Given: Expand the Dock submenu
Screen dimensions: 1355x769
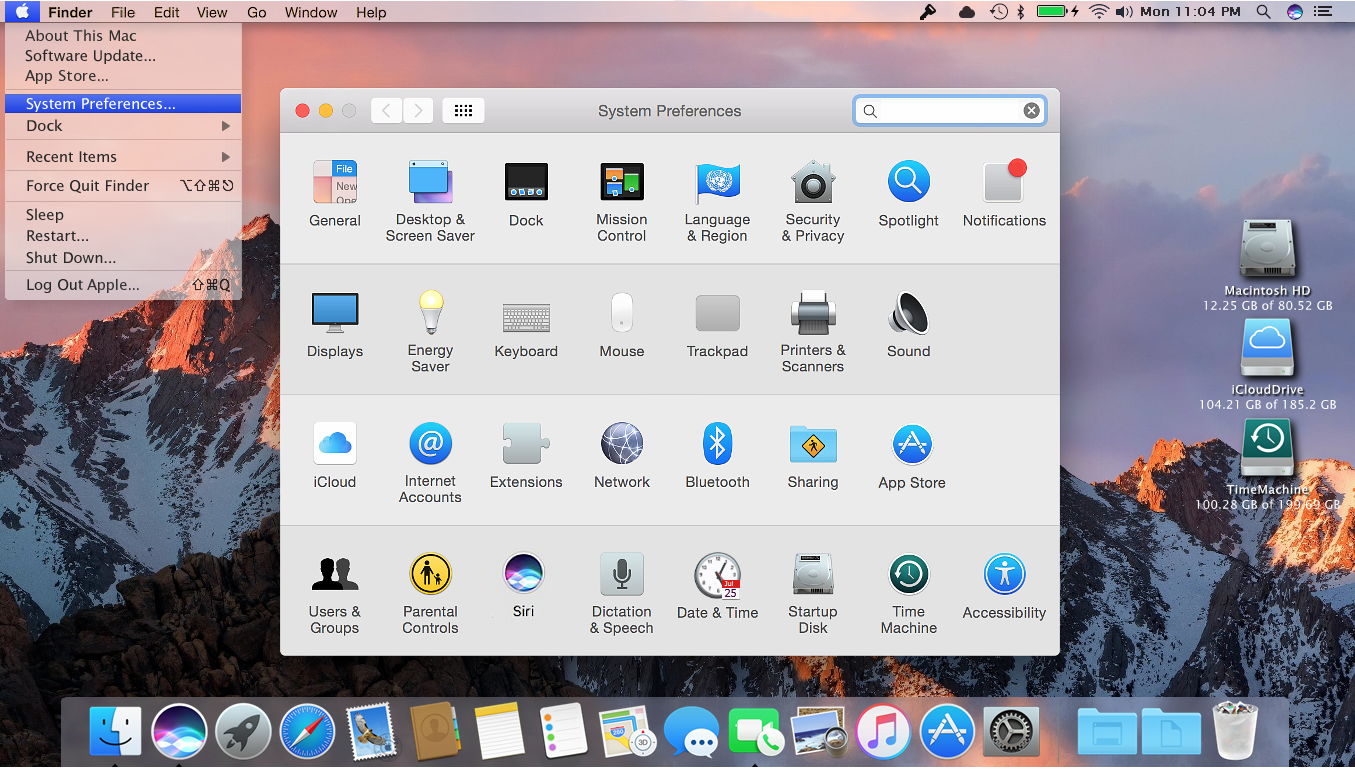Looking at the screenshot, I should (122, 125).
